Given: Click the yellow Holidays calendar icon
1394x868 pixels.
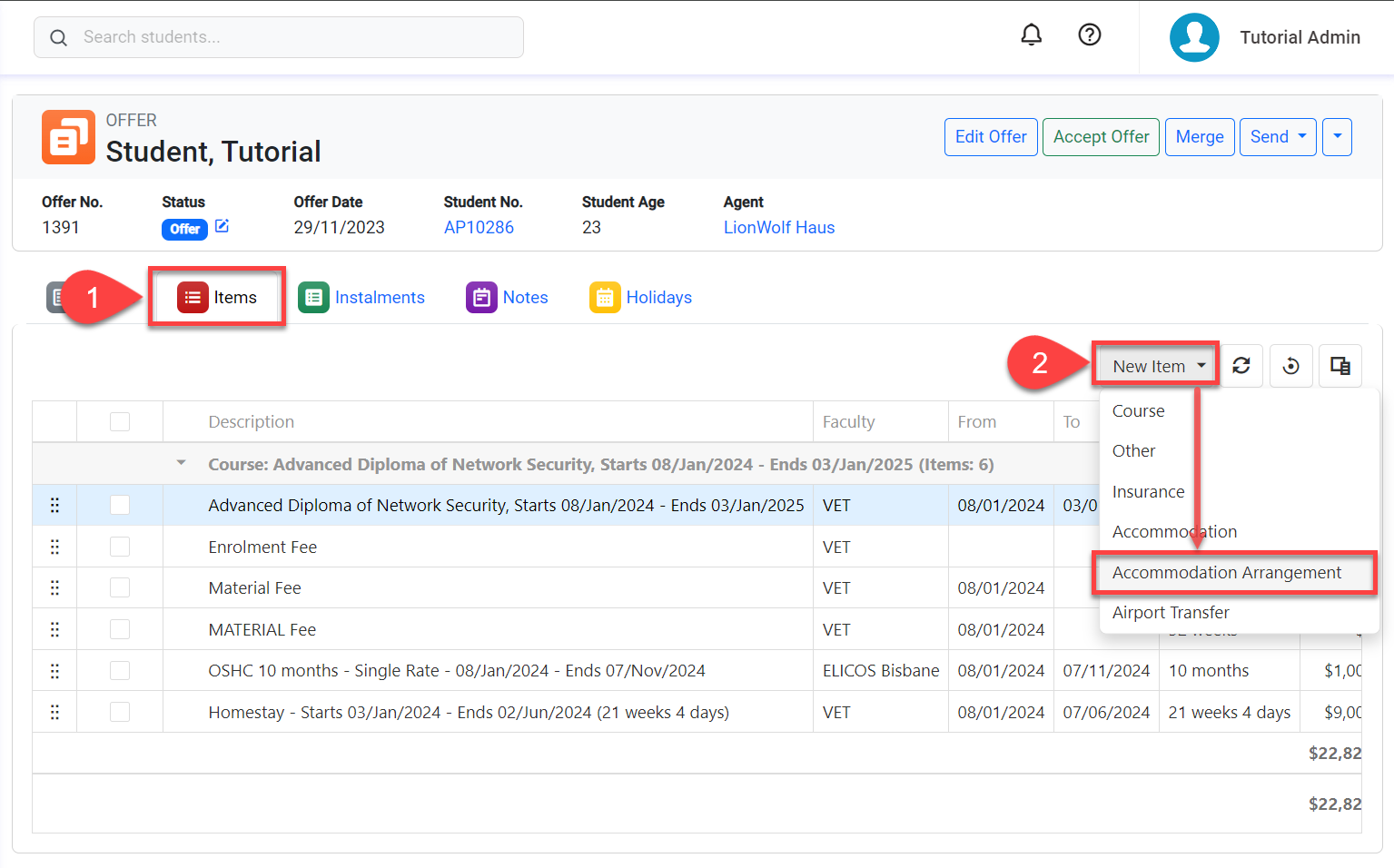Looking at the screenshot, I should (605, 297).
